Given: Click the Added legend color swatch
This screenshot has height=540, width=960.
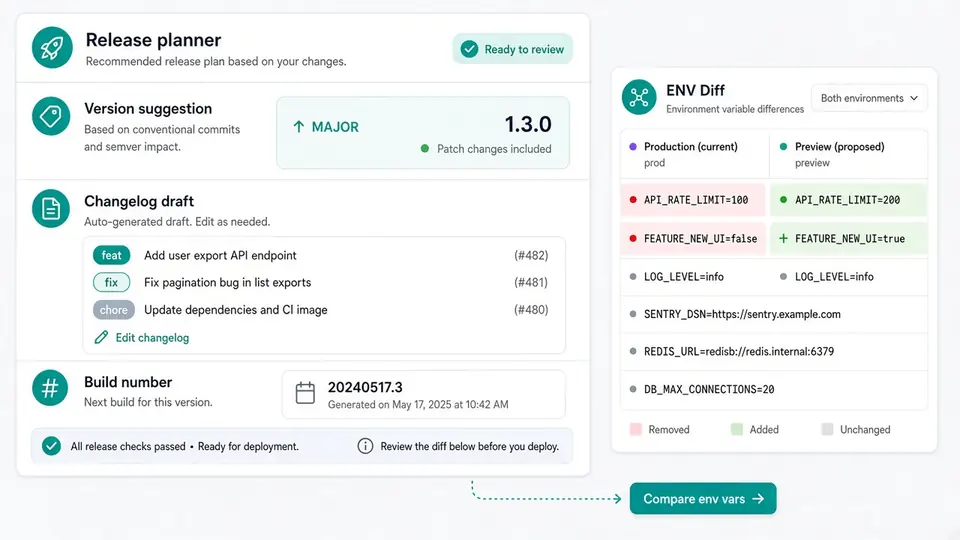Looking at the screenshot, I should click(x=737, y=429).
